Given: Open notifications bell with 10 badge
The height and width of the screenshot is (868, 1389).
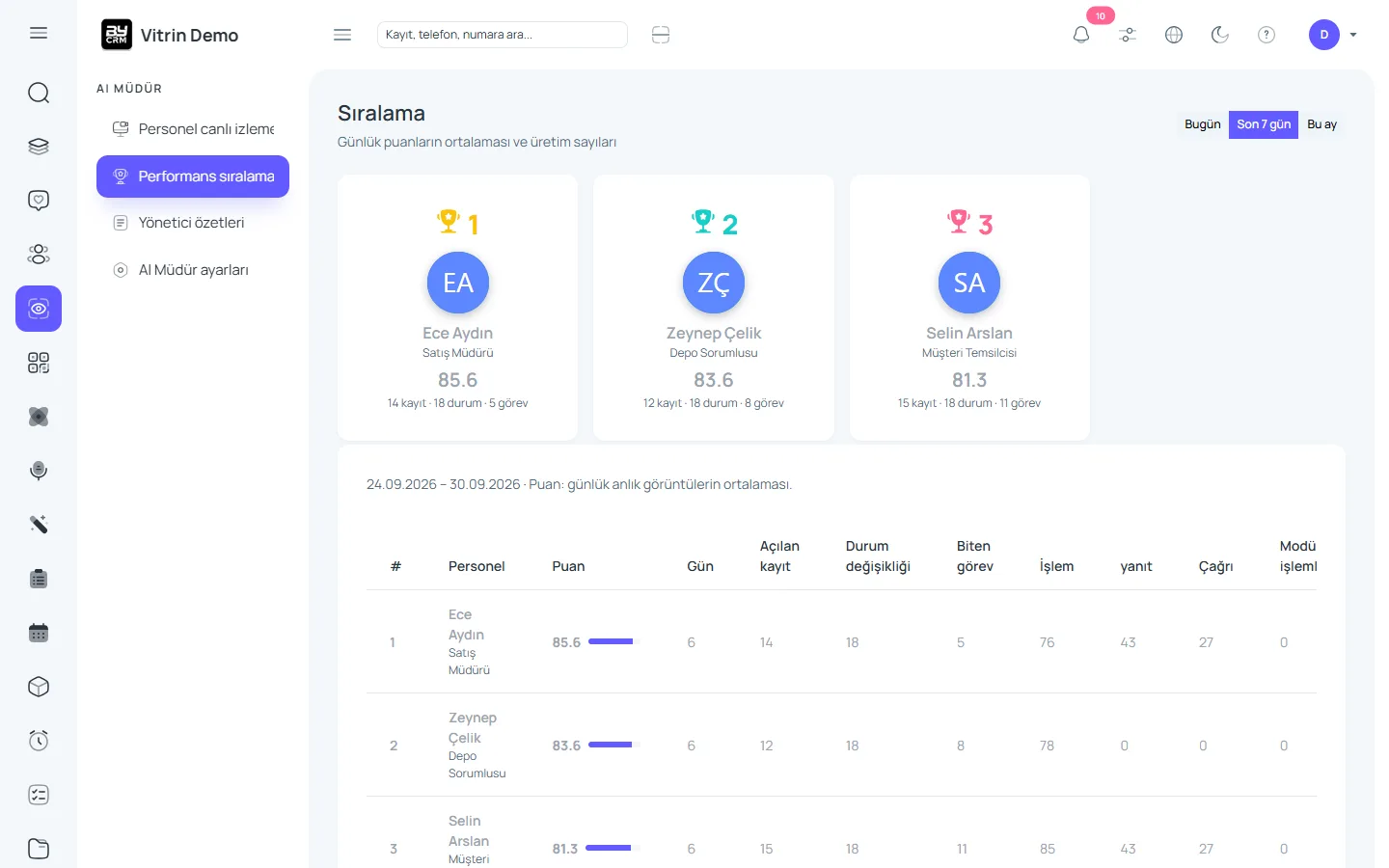Looking at the screenshot, I should (1081, 35).
